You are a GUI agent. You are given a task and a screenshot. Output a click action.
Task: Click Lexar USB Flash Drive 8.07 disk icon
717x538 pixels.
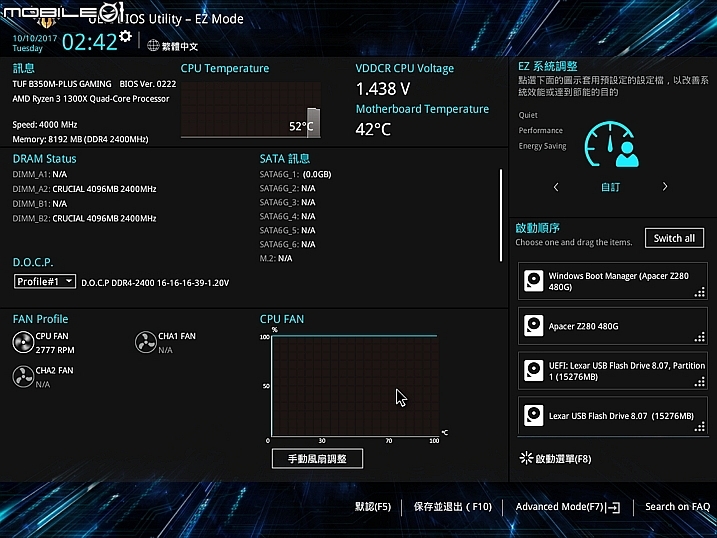click(x=534, y=415)
